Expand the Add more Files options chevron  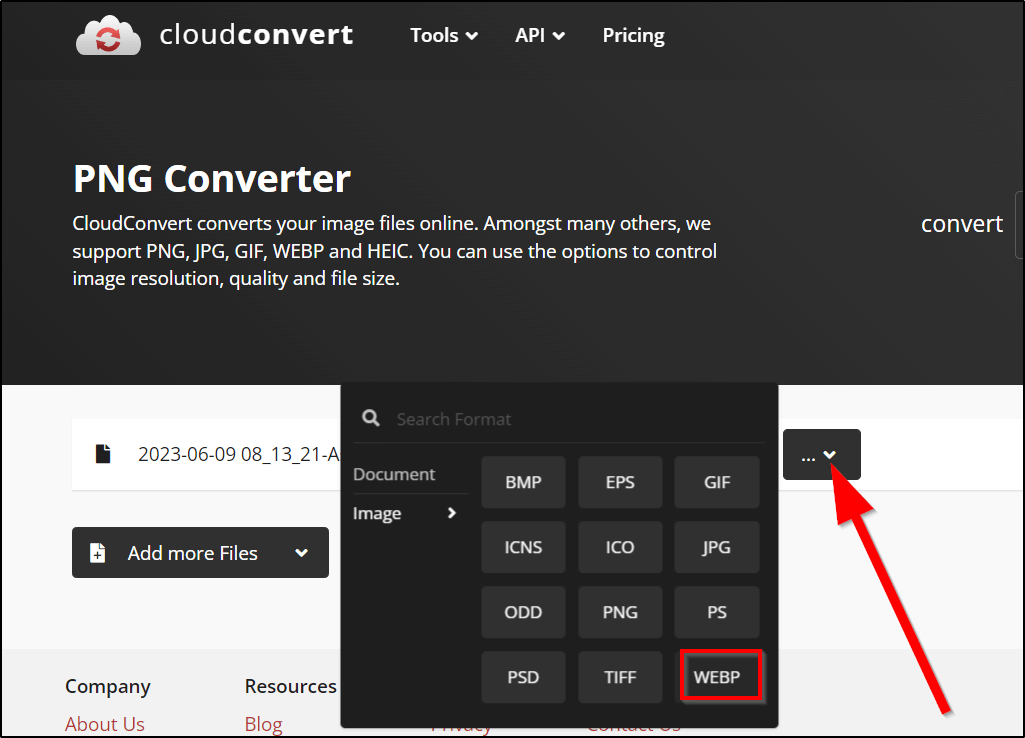coord(301,552)
